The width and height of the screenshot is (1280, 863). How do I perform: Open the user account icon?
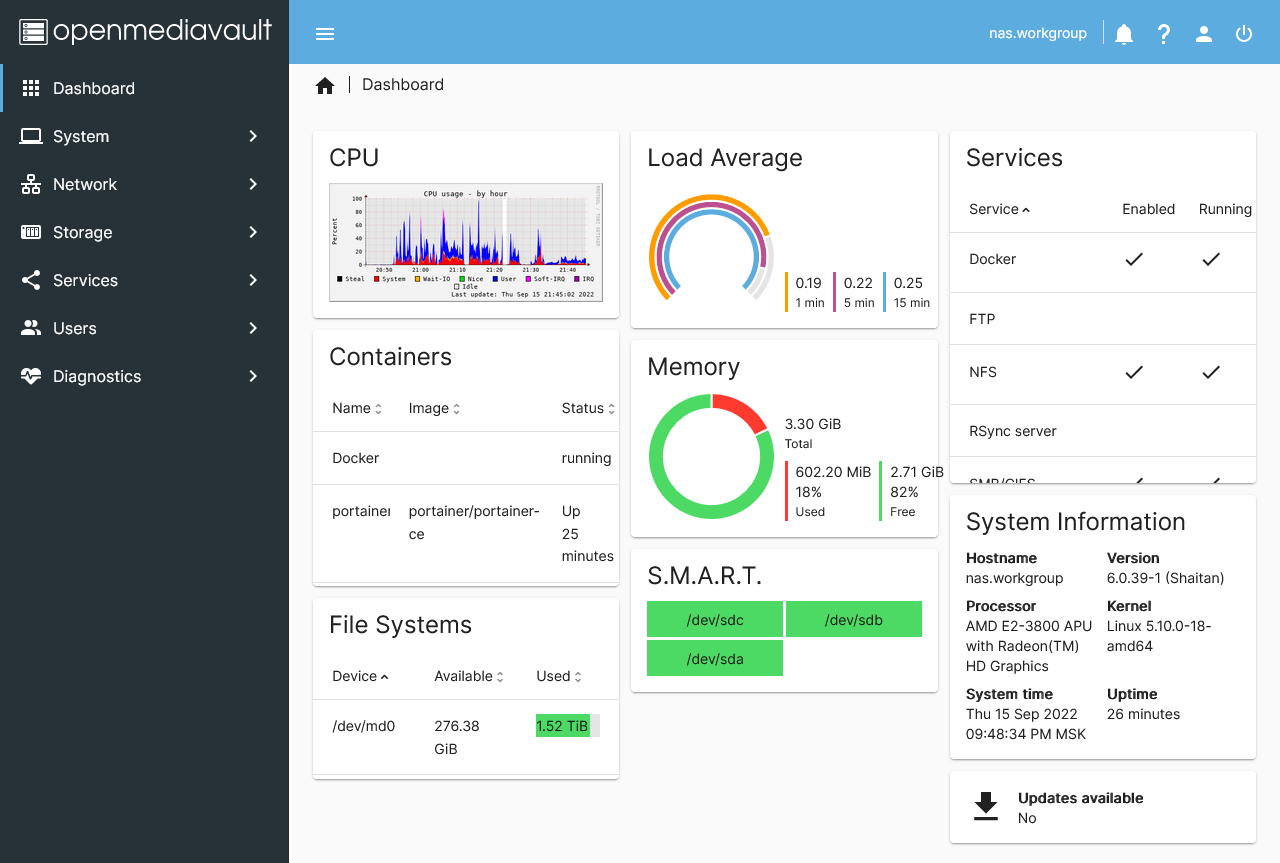tap(1204, 34)
